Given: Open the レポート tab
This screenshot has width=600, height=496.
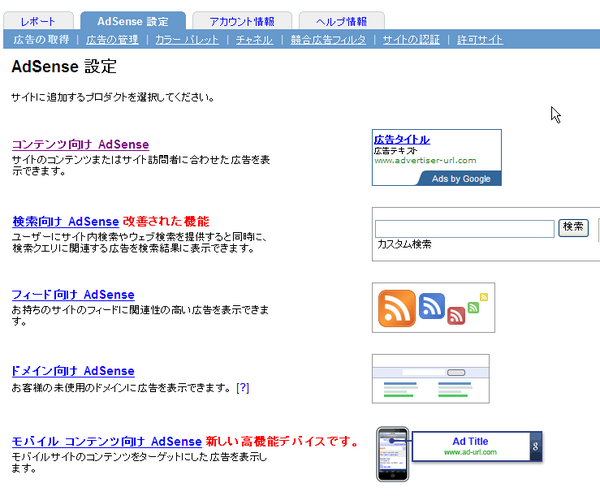Looking at the screenshot, I should (x=38, y=21).
